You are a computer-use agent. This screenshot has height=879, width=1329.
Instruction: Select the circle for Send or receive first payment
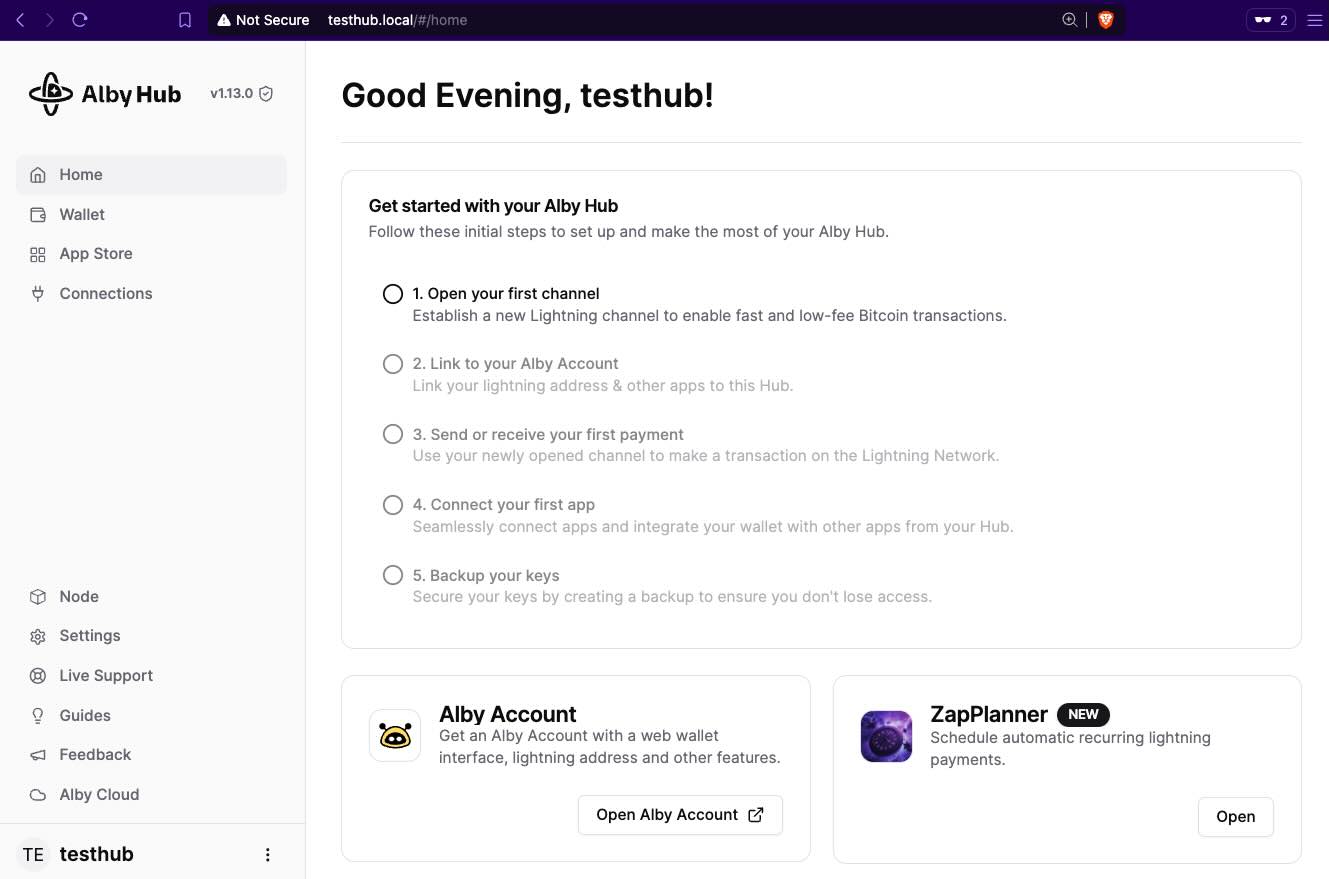coord(393,434)
